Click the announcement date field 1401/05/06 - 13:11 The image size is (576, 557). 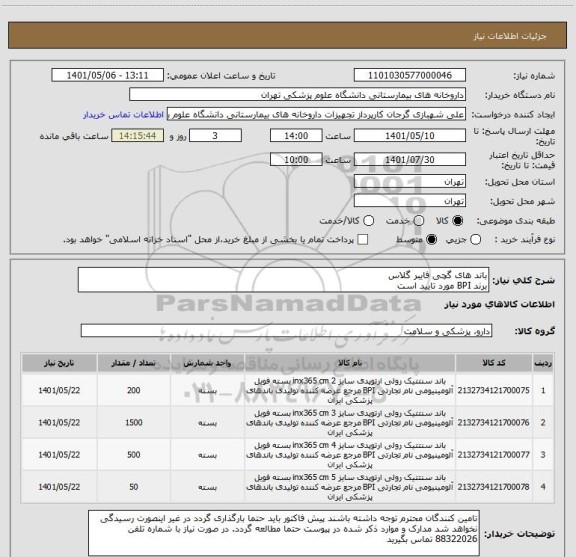[x=107, y=75]
